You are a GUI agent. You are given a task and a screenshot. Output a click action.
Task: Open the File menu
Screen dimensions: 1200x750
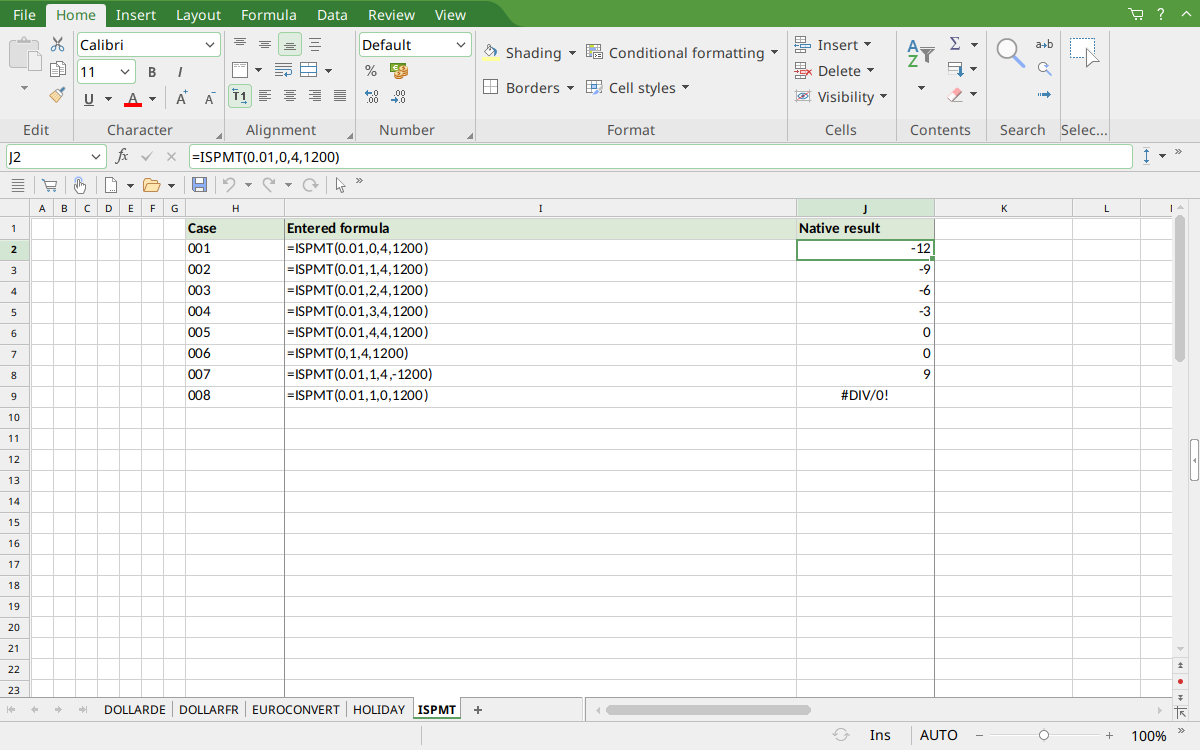pos(24,15)
